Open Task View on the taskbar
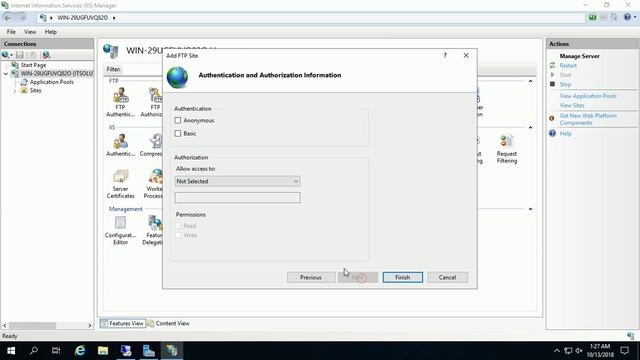This screenshot has height=360, width=640. pos(56,351)
